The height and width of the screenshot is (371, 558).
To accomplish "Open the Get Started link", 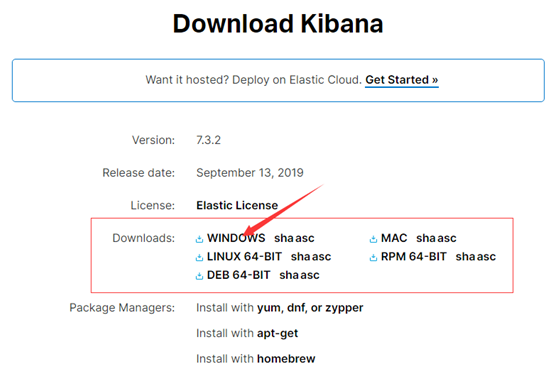I will 401,80.
